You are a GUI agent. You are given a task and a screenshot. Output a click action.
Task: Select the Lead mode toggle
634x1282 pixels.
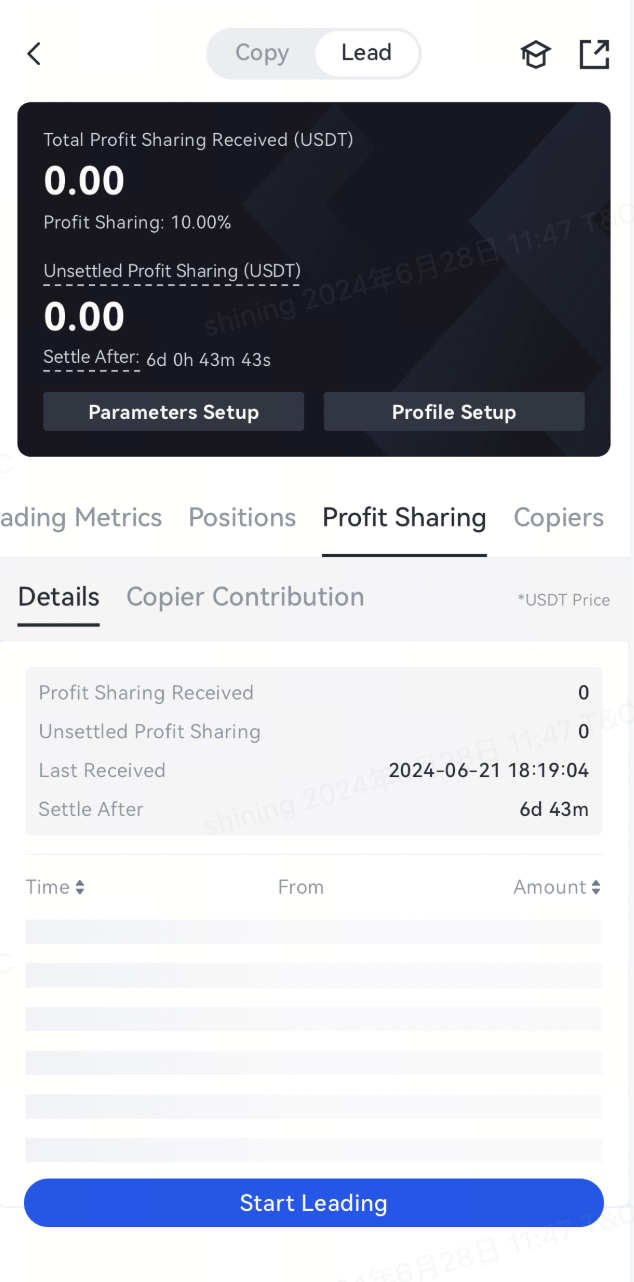[366, 53]
